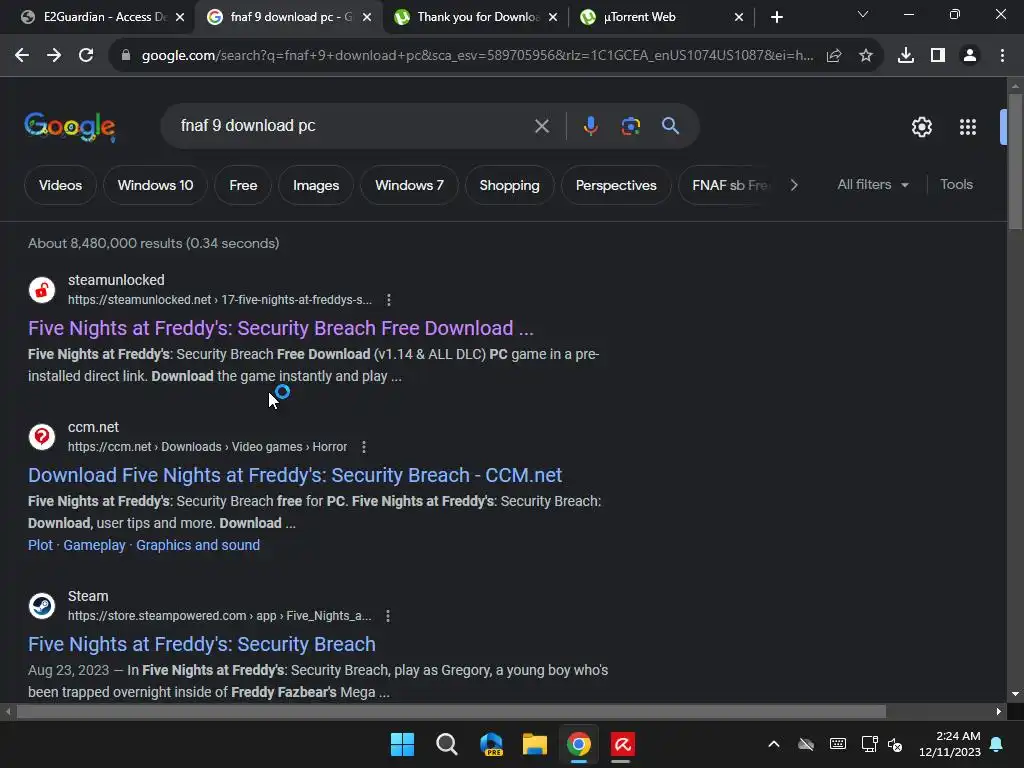Open the Plot sitelink

[x=40, y=545]
